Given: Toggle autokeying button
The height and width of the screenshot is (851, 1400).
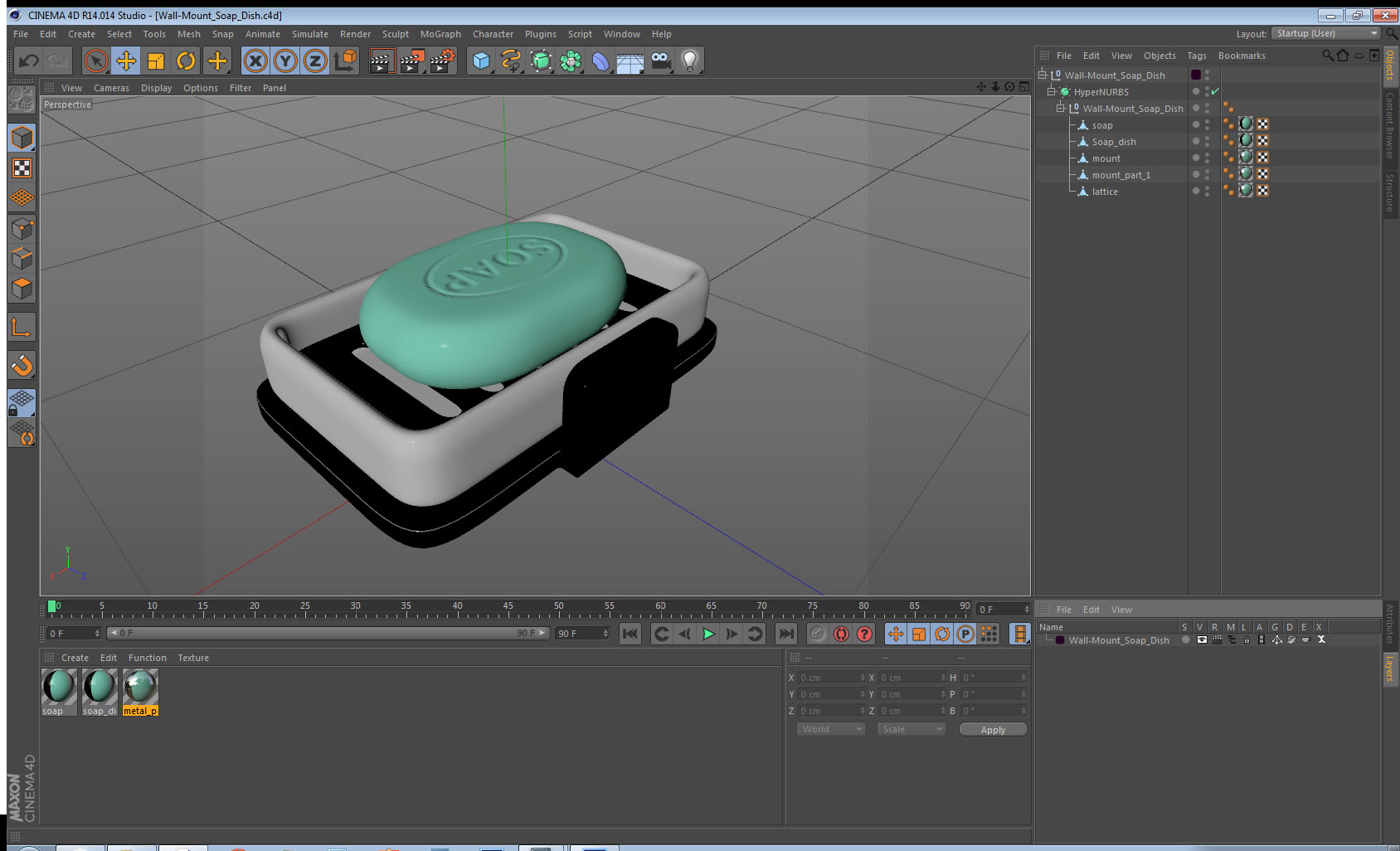Looking at the screenshot, I should (841, 634).
